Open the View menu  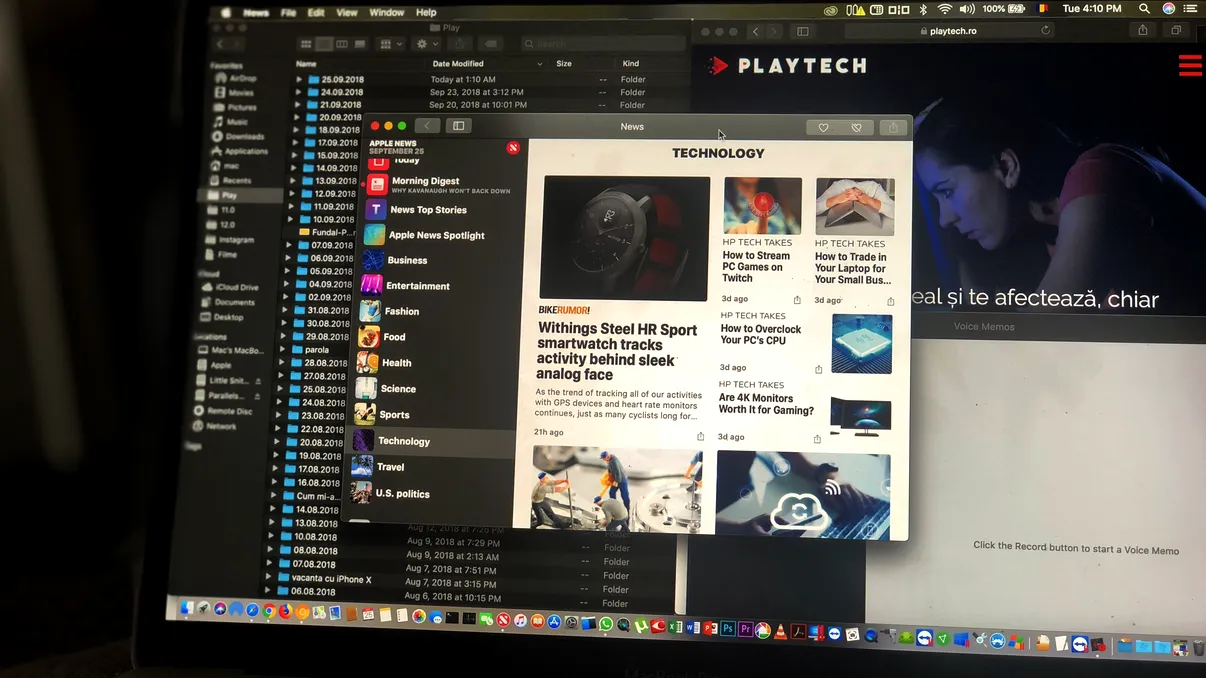pyautogui.click(x=347, y=13)
